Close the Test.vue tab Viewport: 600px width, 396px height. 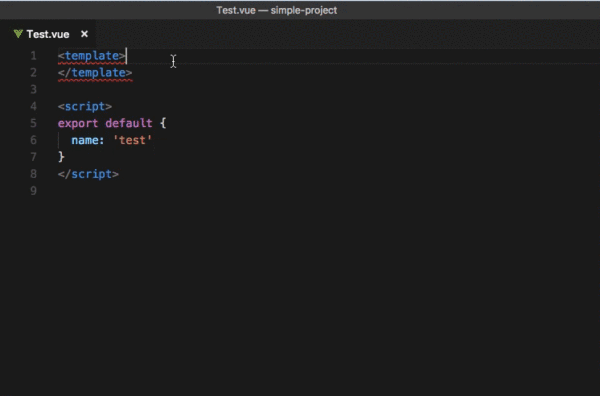click(85, 34)
